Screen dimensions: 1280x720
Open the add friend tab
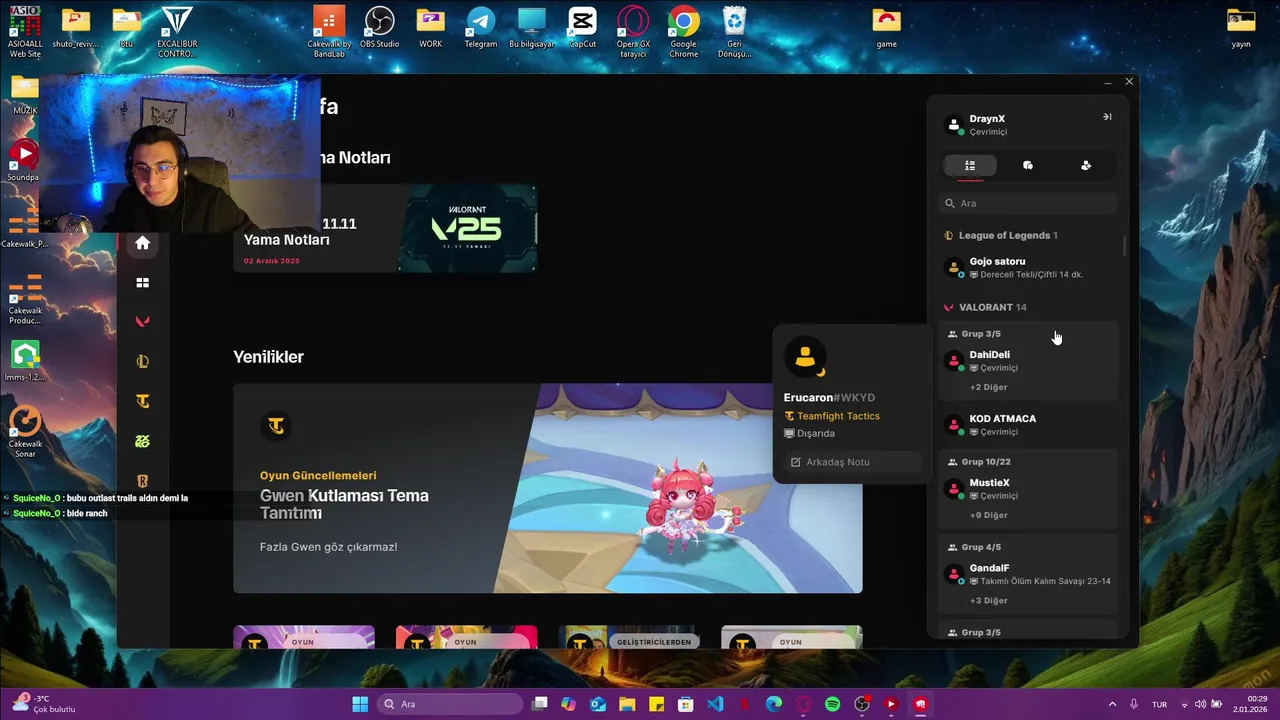pos(1086,166)
